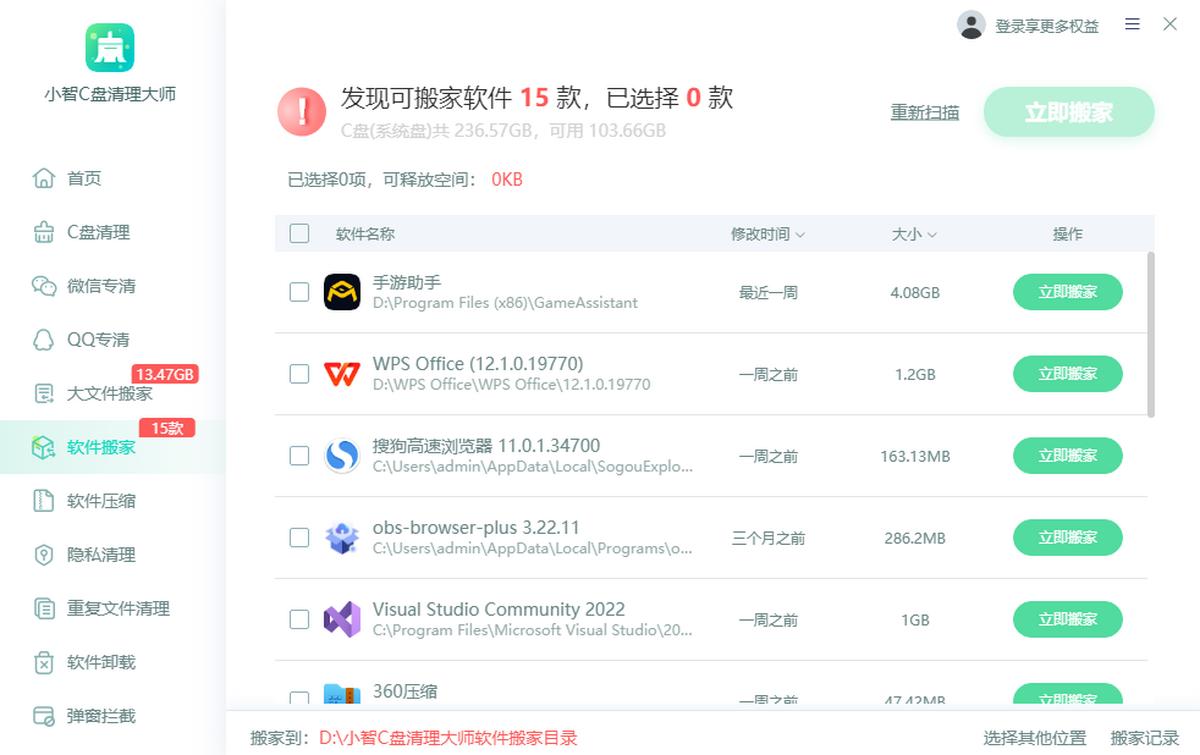Viewport: 1200px width, 755px height.
Task: Click the 4.08GB size value
Action: 915,293
